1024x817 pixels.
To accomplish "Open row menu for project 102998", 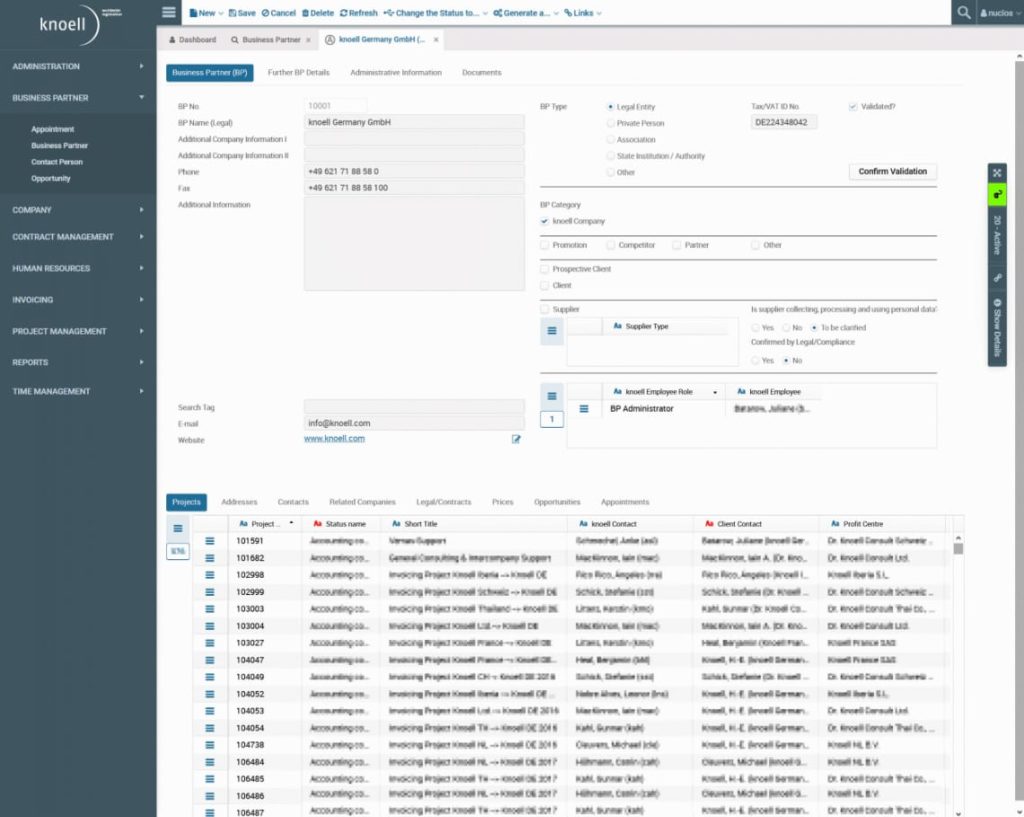I will tap(210, 575).
